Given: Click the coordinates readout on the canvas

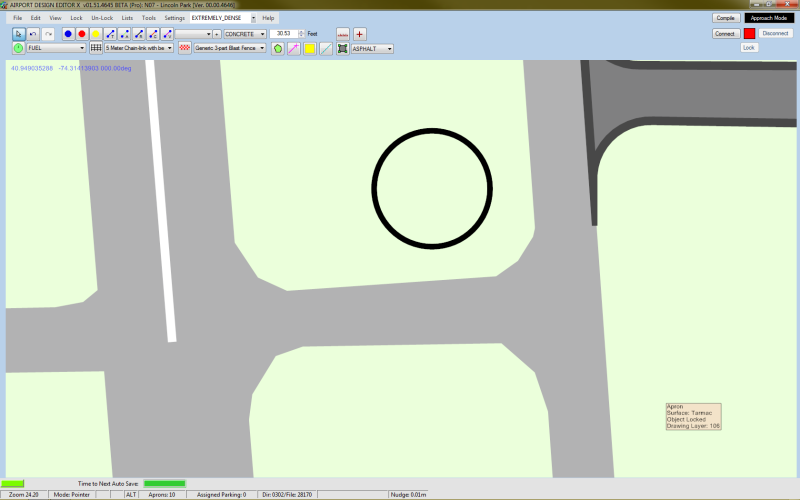Looking at the screenshot, I should pos(71,68).
